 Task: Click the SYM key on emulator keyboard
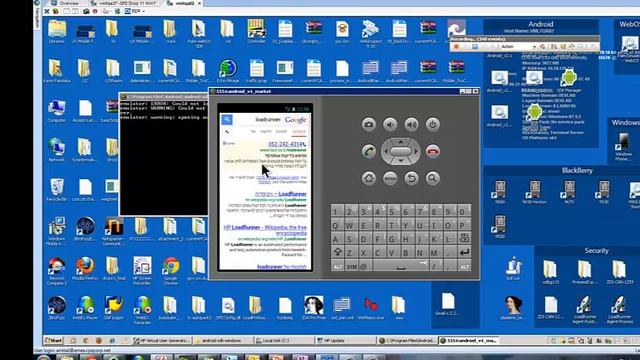click(x=351, y=267)
